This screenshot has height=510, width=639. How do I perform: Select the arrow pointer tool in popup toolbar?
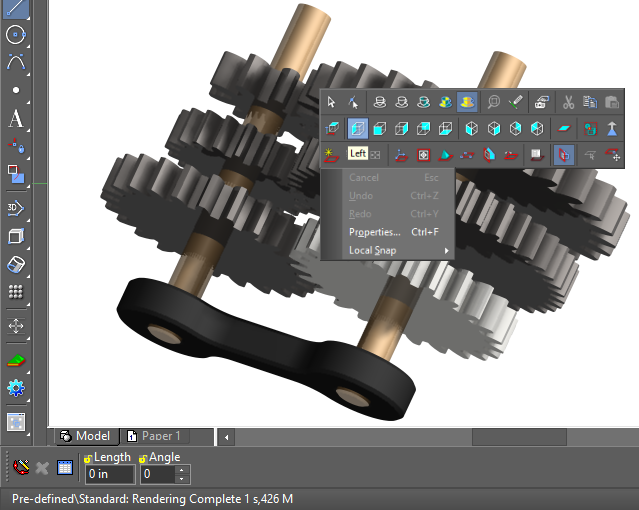332,102
